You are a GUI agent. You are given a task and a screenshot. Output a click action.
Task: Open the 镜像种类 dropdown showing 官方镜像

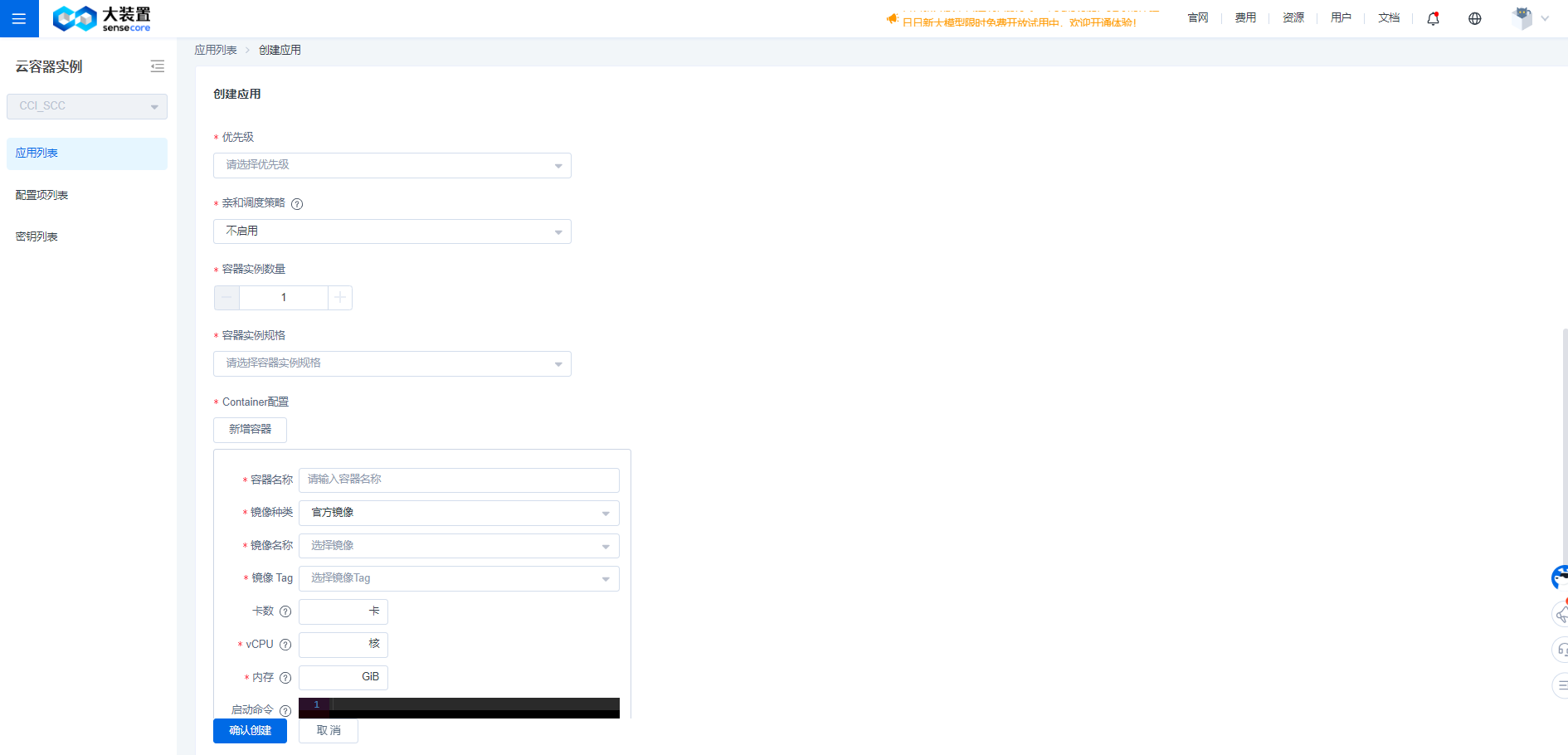coord(459,513)
